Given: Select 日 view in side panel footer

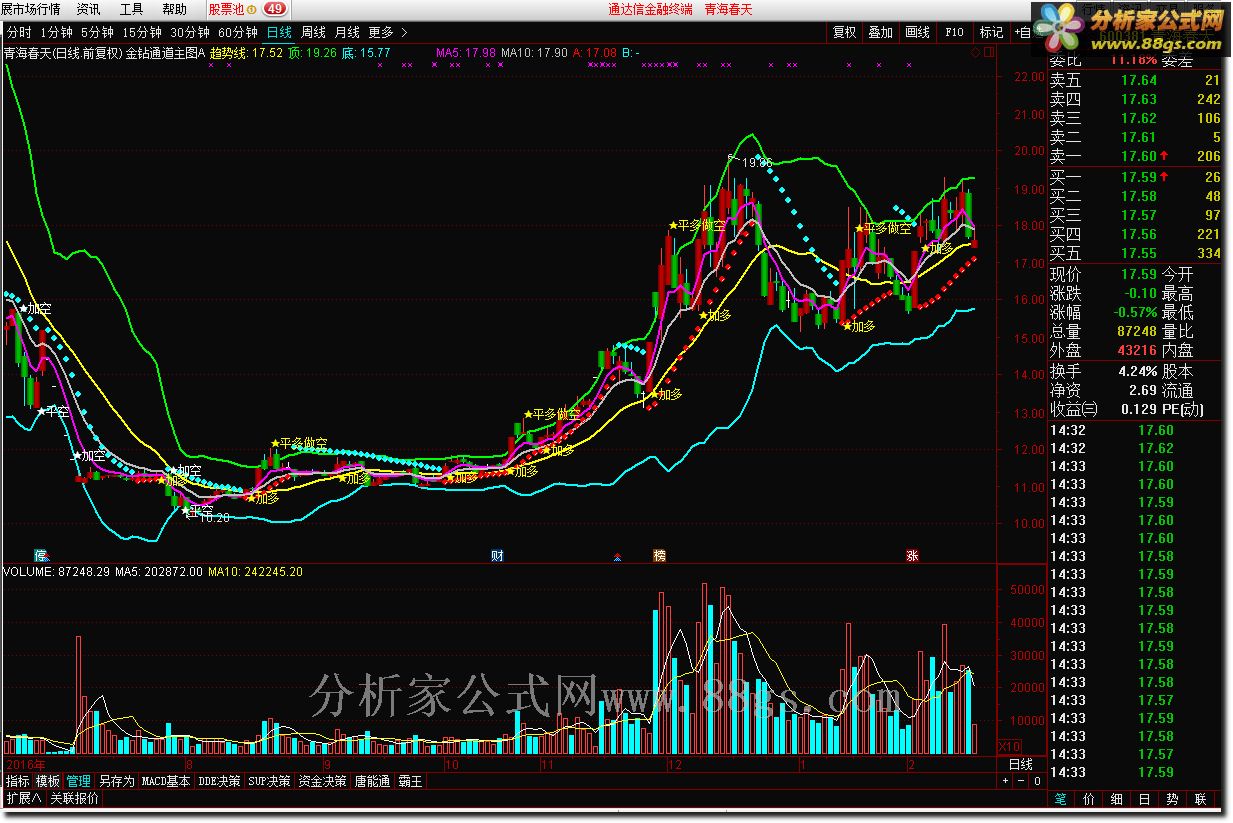Looking at the screenshot, I should coord(1145,799).
